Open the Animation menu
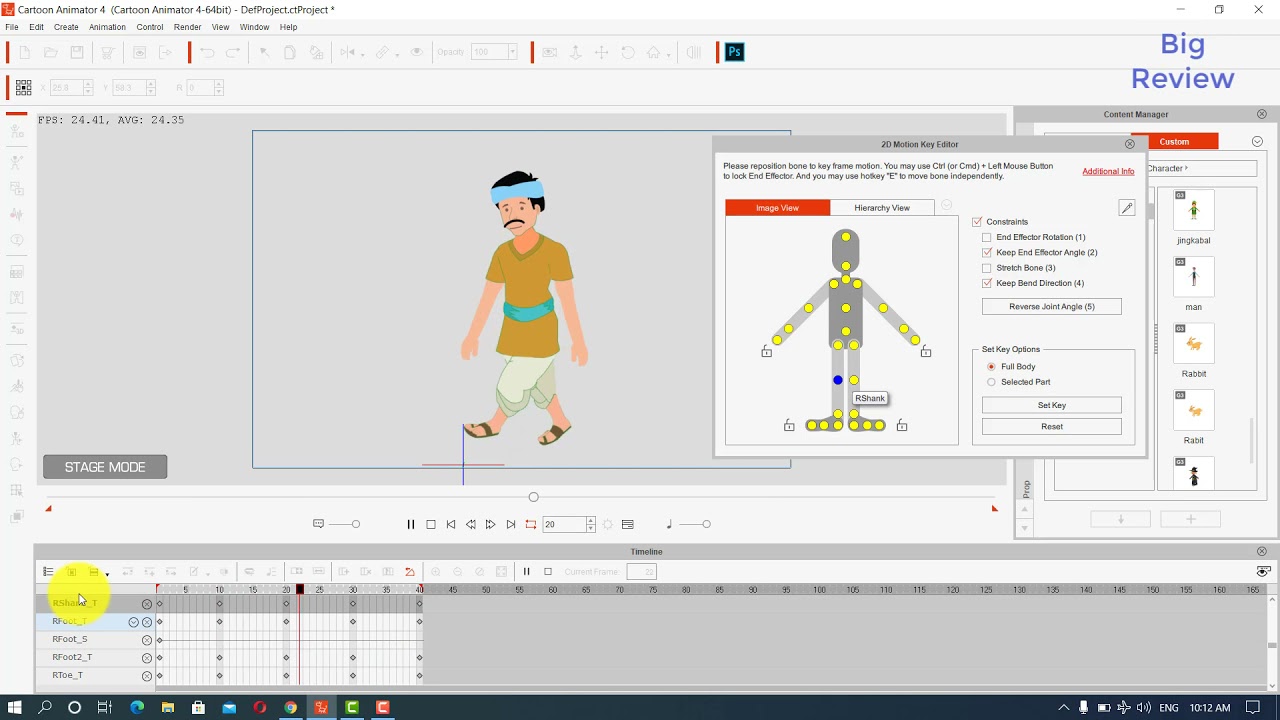The image size is (1280, 720). 107,27
